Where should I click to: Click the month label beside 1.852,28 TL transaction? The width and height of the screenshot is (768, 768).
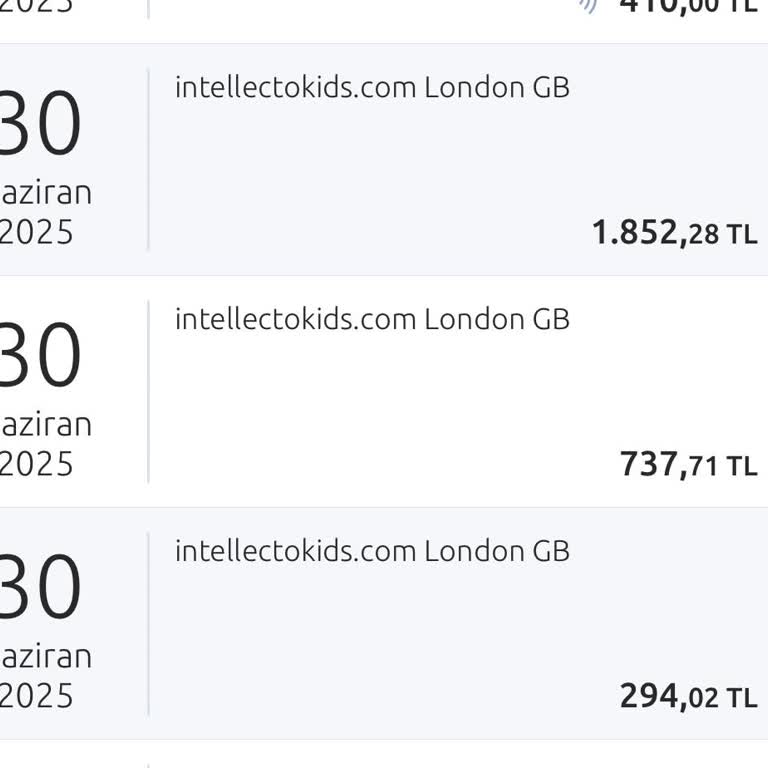point(46,191)
